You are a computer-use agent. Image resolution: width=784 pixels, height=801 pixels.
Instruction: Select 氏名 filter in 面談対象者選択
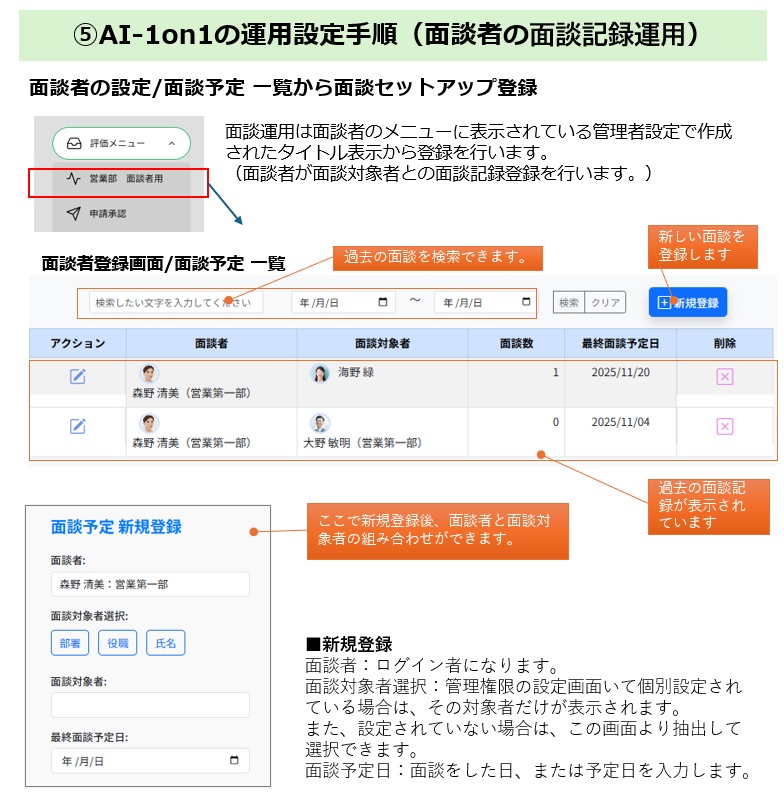click(x=166, y=643)
